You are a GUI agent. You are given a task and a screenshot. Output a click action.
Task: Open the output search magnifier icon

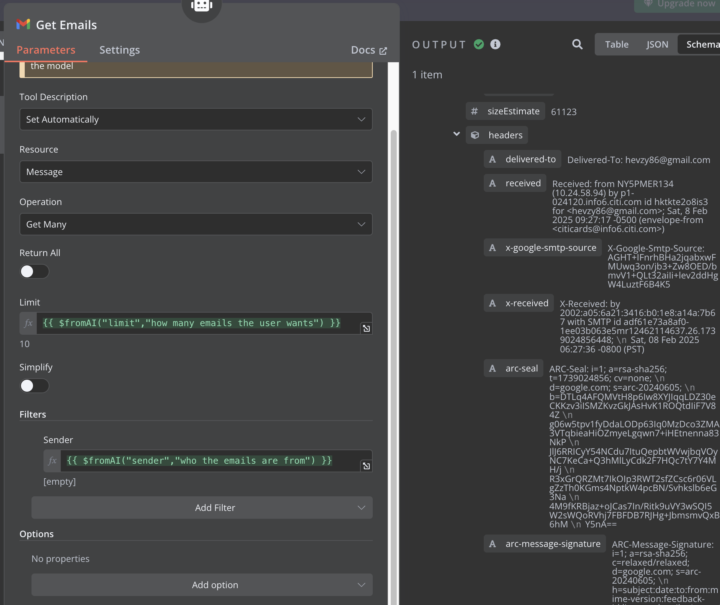tap(577, 44)
